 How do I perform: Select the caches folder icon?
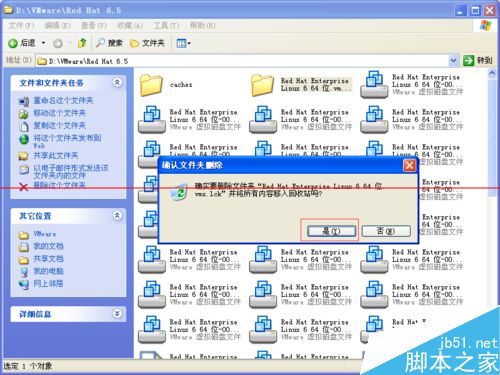click(x=151, y=85)
